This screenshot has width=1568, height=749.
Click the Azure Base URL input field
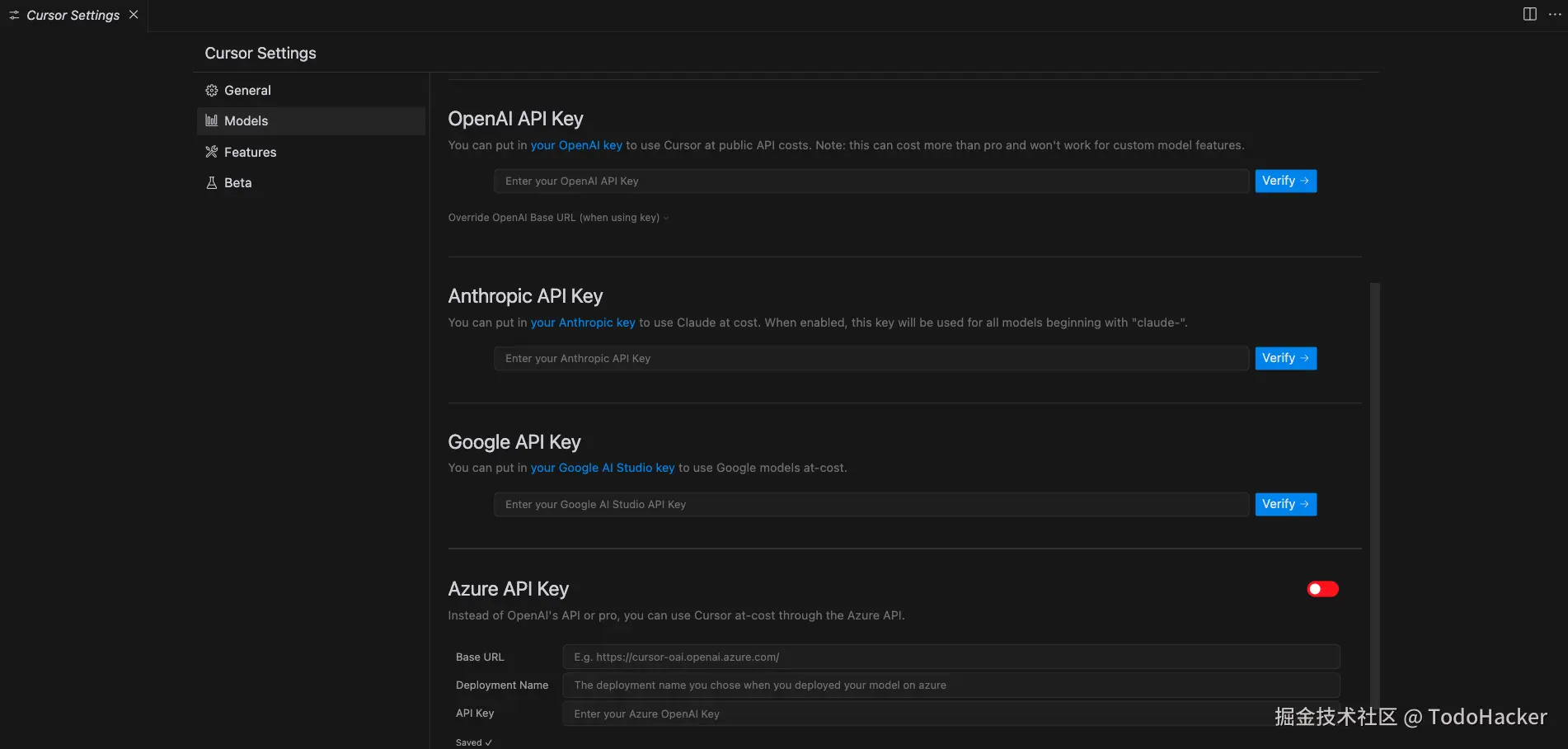pyautogui.click(x=951, y=657)
